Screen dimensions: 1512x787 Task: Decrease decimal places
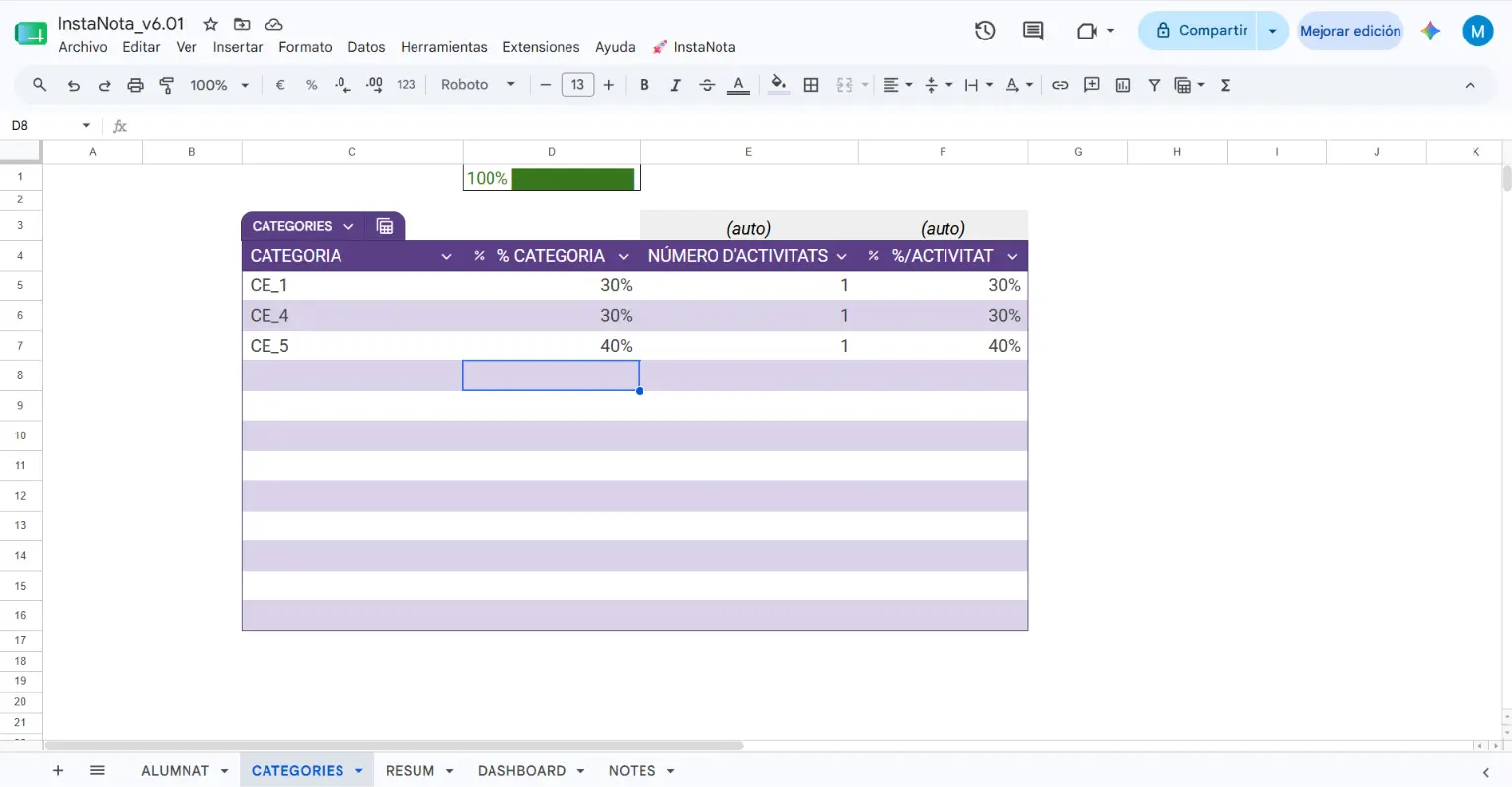point(342,85)
